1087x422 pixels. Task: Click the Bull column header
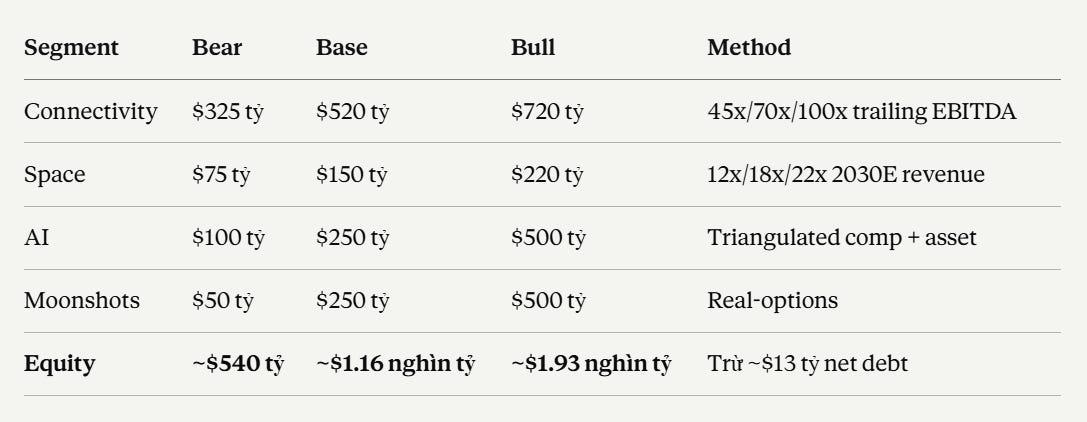pos(533,48)
